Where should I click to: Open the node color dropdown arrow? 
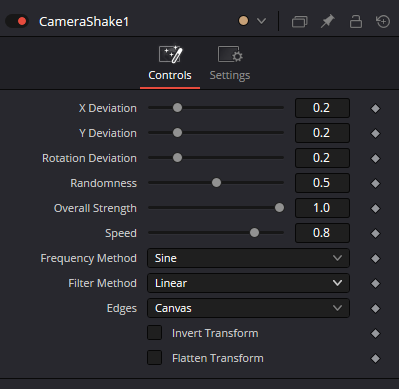point(262,21)
